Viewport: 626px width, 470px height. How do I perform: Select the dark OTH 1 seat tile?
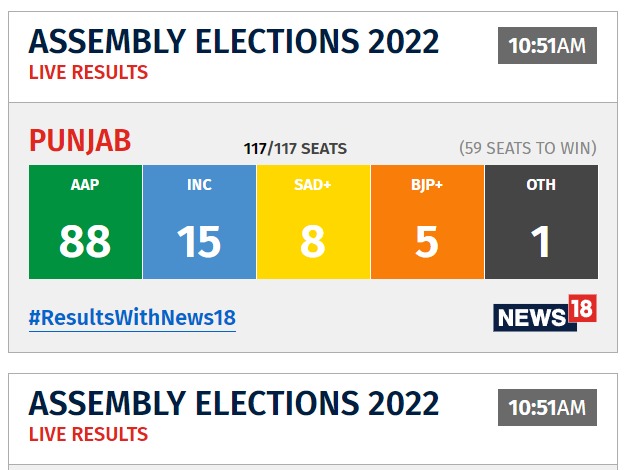(x=541, y=222)
